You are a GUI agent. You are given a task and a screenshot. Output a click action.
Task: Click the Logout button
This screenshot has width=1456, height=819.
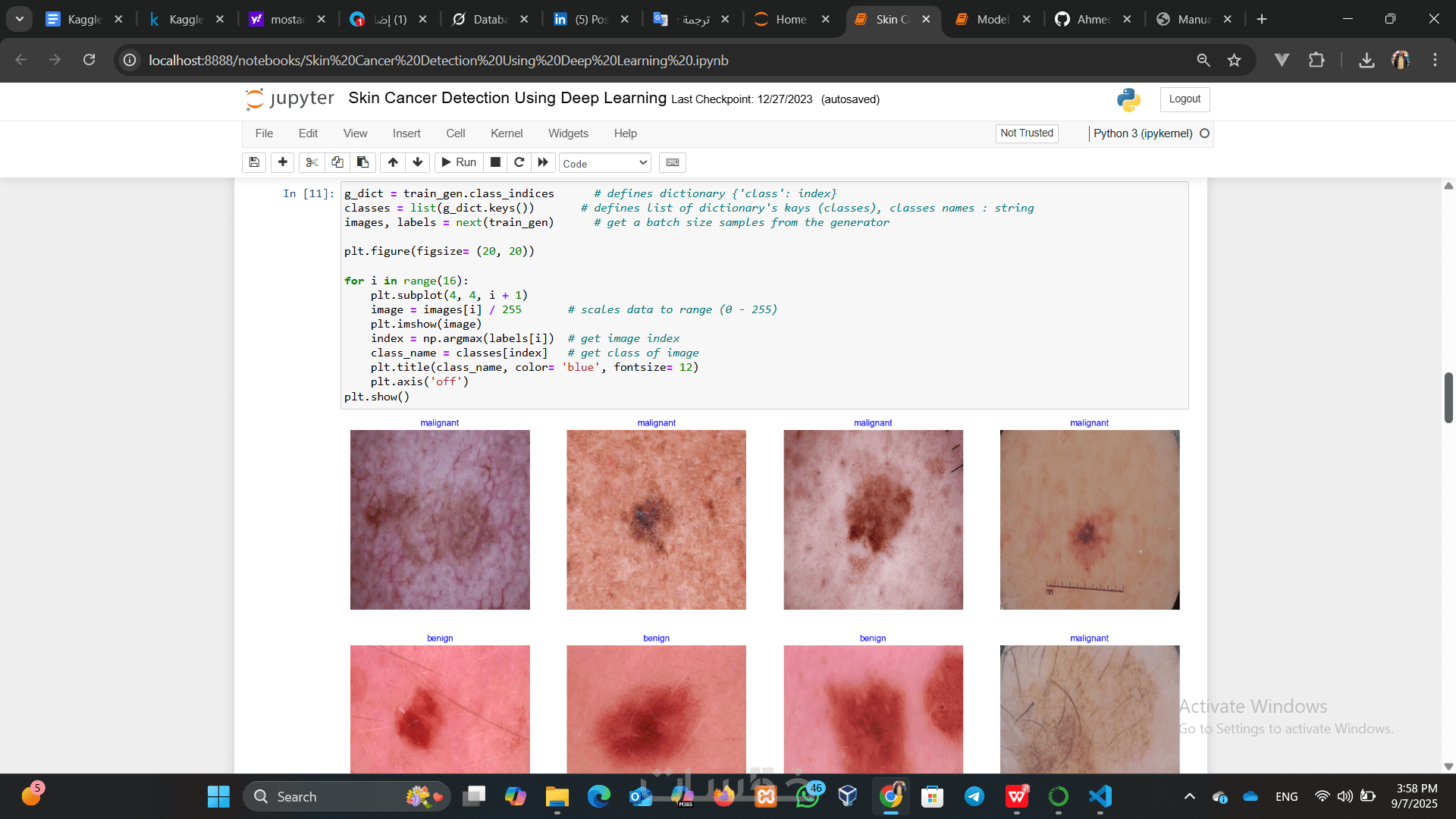click(x=1184, y=99)
